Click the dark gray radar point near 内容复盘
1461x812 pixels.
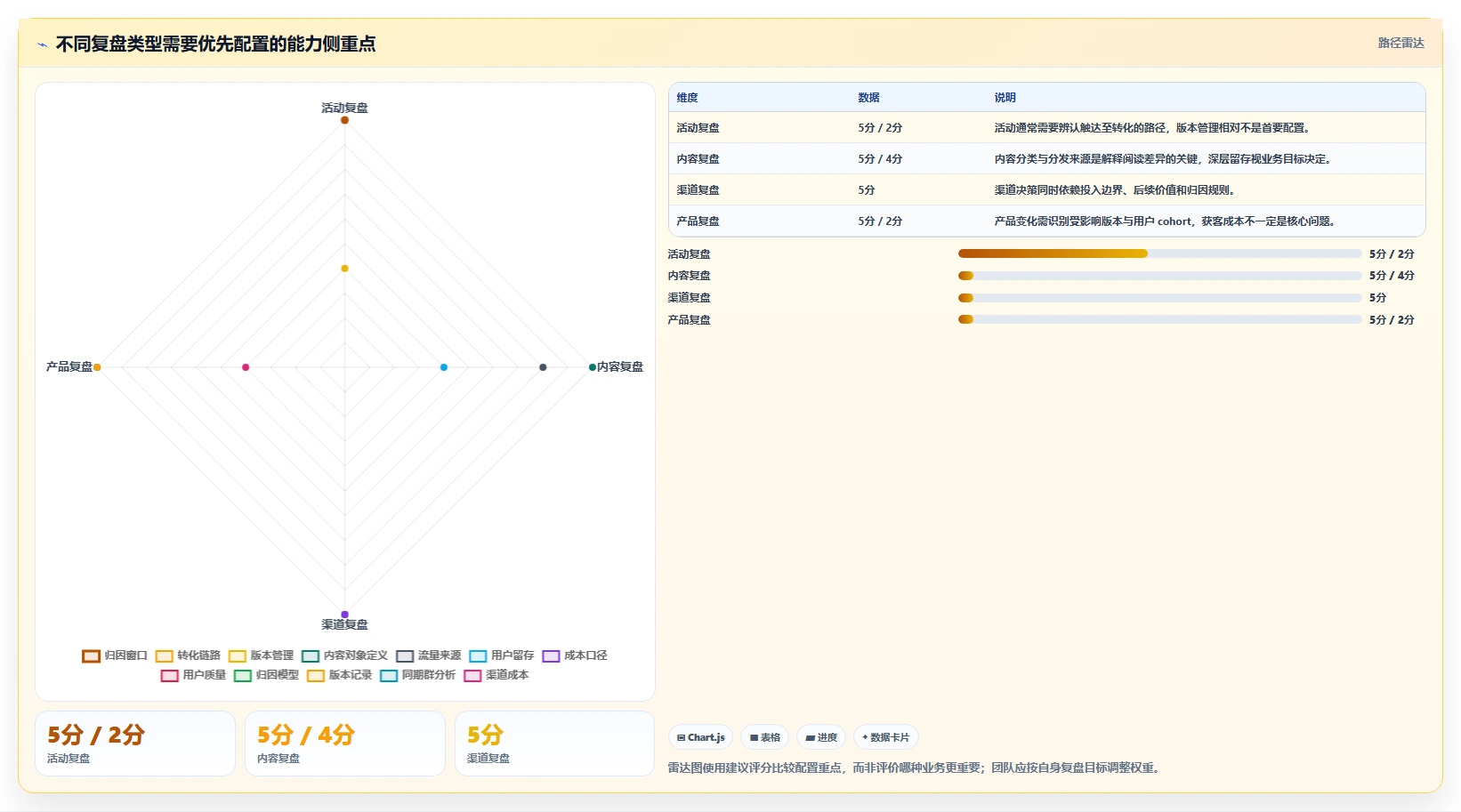click(543, 367)
